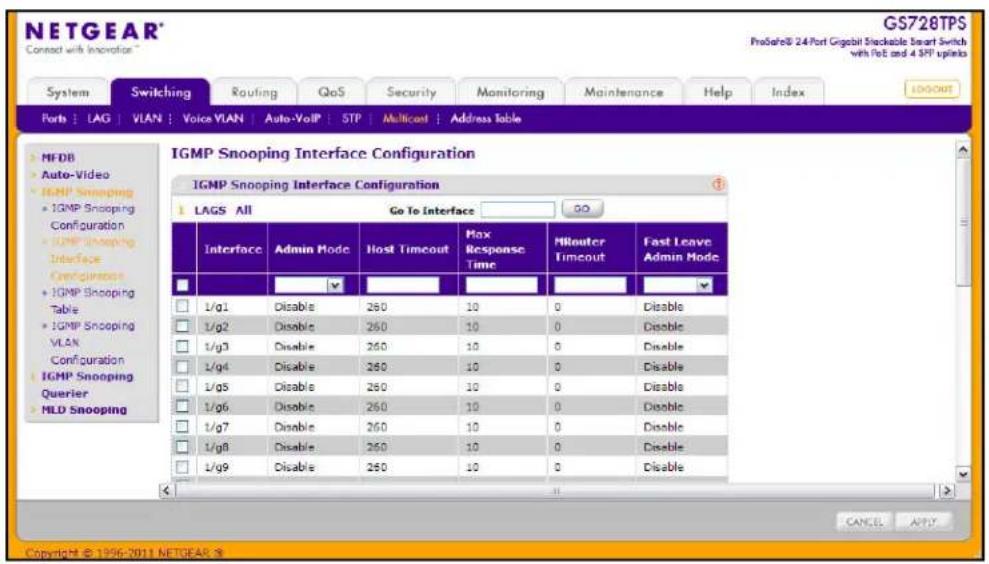Viewport: 989px width, 564px height.
Task: Click the Interface column header
Action: (233, 249)
